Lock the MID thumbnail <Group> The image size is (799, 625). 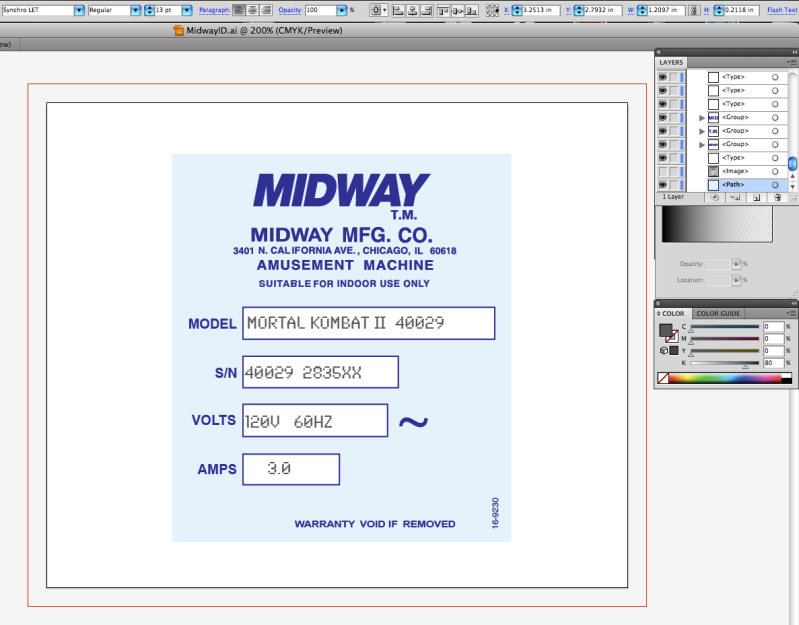tap(674, 118)
